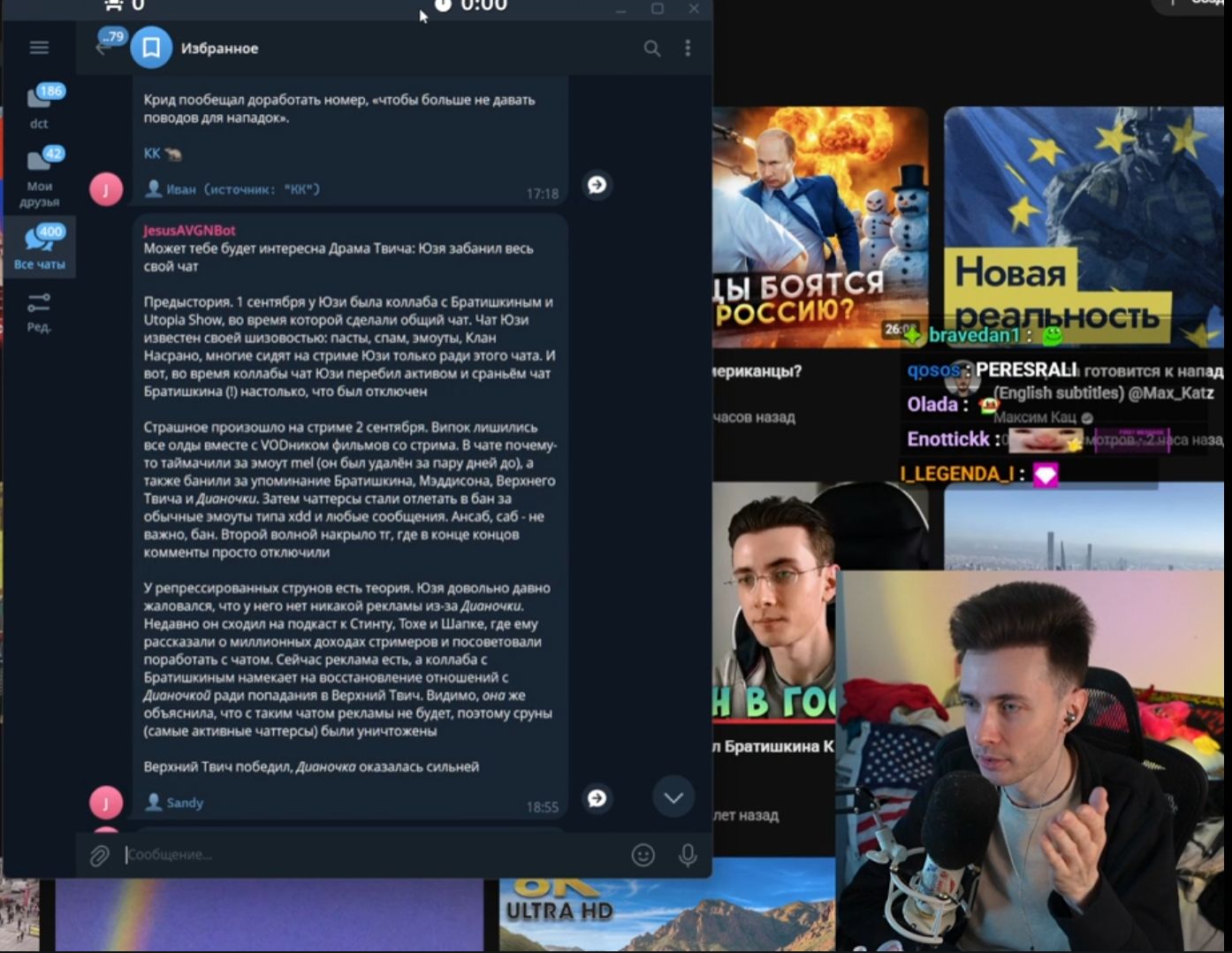Open the forwarded-from Sandy profile

[x=175, y=803]
